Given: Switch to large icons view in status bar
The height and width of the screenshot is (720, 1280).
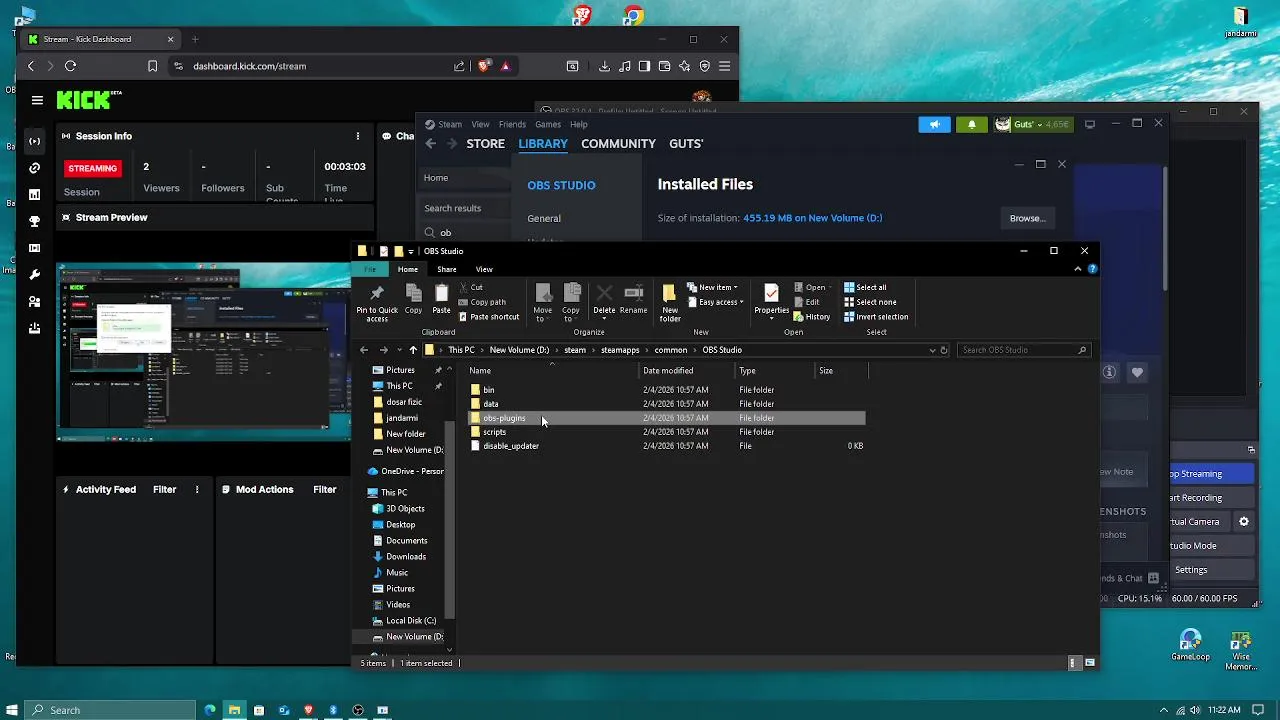Looking at the screenshot, I should point(1090,663).
